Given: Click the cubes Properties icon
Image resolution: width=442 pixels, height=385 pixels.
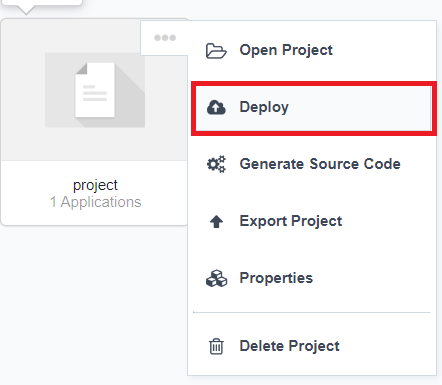Looking at the screenshot, I should (216, 278).
